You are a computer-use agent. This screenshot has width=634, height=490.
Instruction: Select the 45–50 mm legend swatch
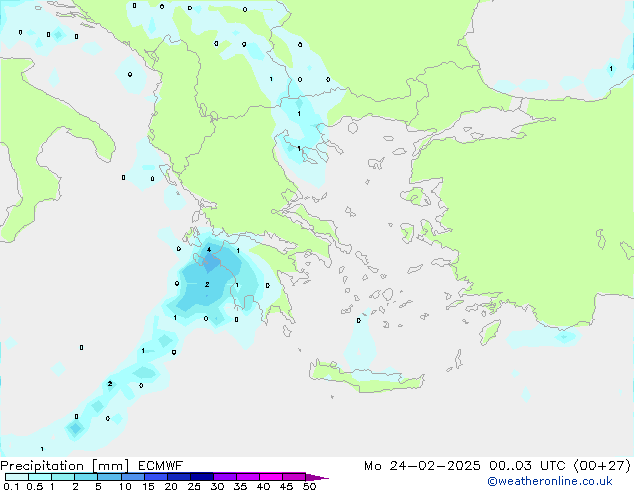[294, 477]
